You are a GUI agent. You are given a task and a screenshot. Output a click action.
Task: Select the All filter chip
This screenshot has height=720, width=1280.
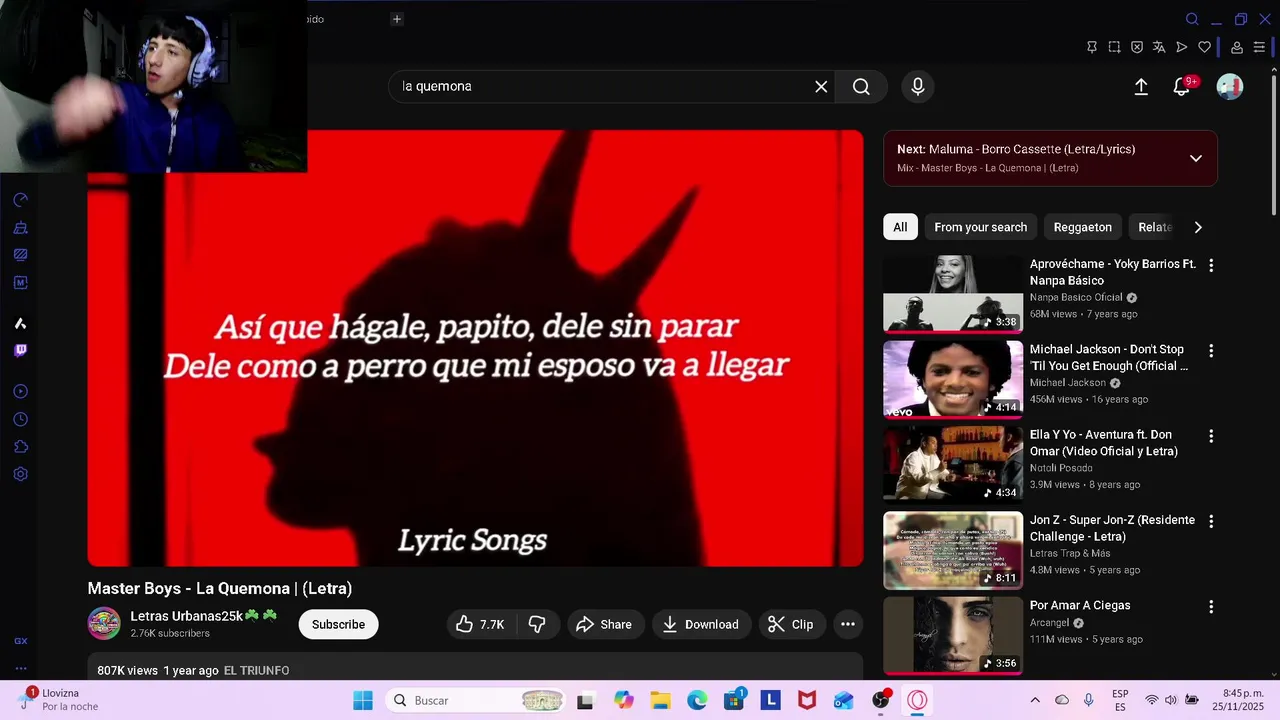click(900, 227)
